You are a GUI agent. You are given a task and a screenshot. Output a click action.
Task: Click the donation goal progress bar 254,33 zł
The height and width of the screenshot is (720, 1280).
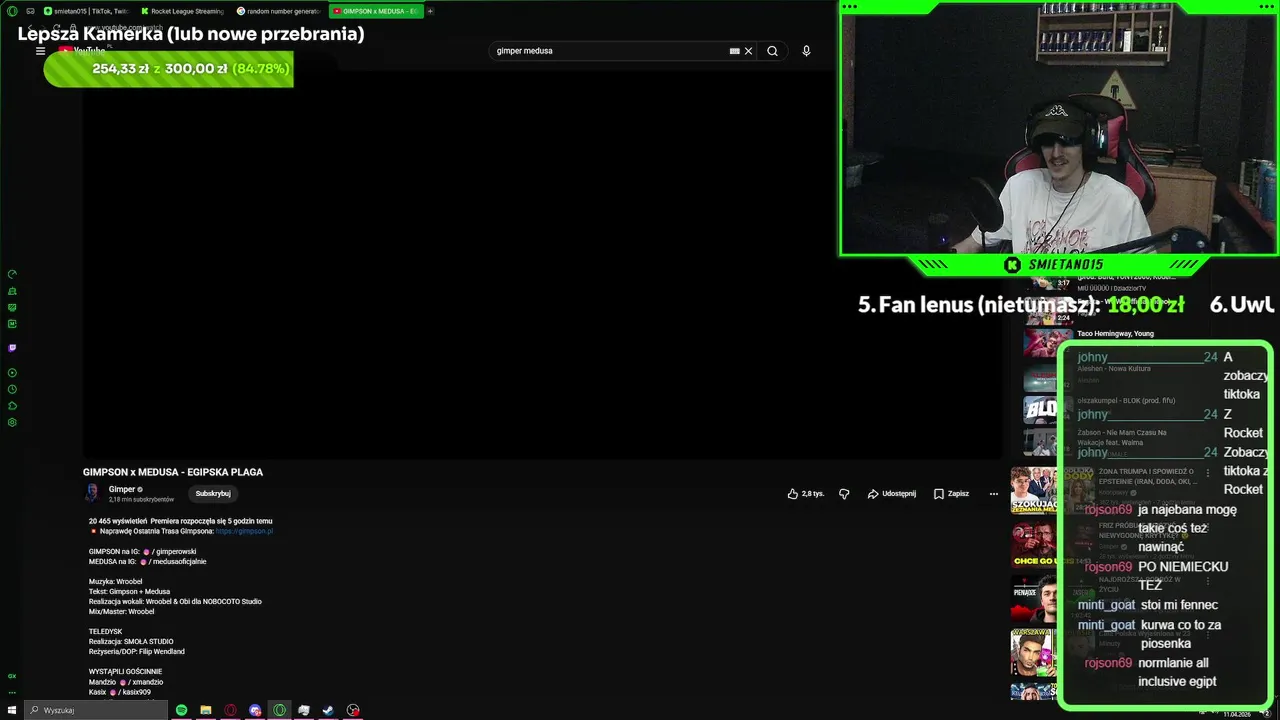coord(168,69)
